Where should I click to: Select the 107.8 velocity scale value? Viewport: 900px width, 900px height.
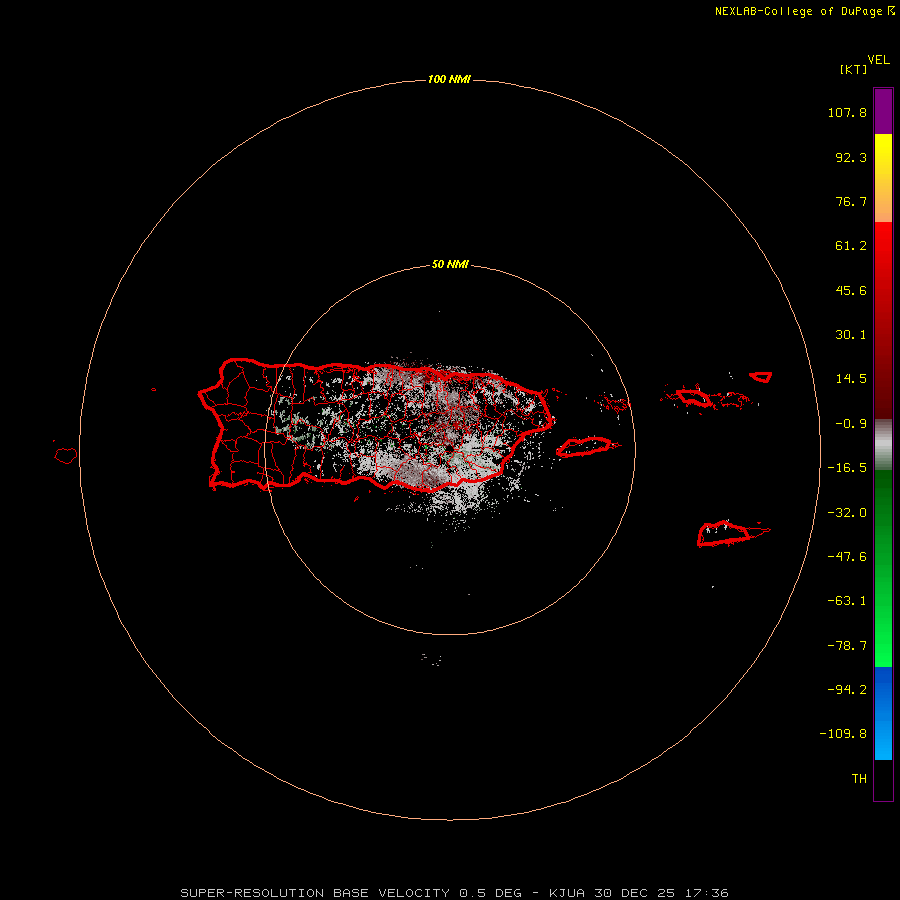point(847,112)
